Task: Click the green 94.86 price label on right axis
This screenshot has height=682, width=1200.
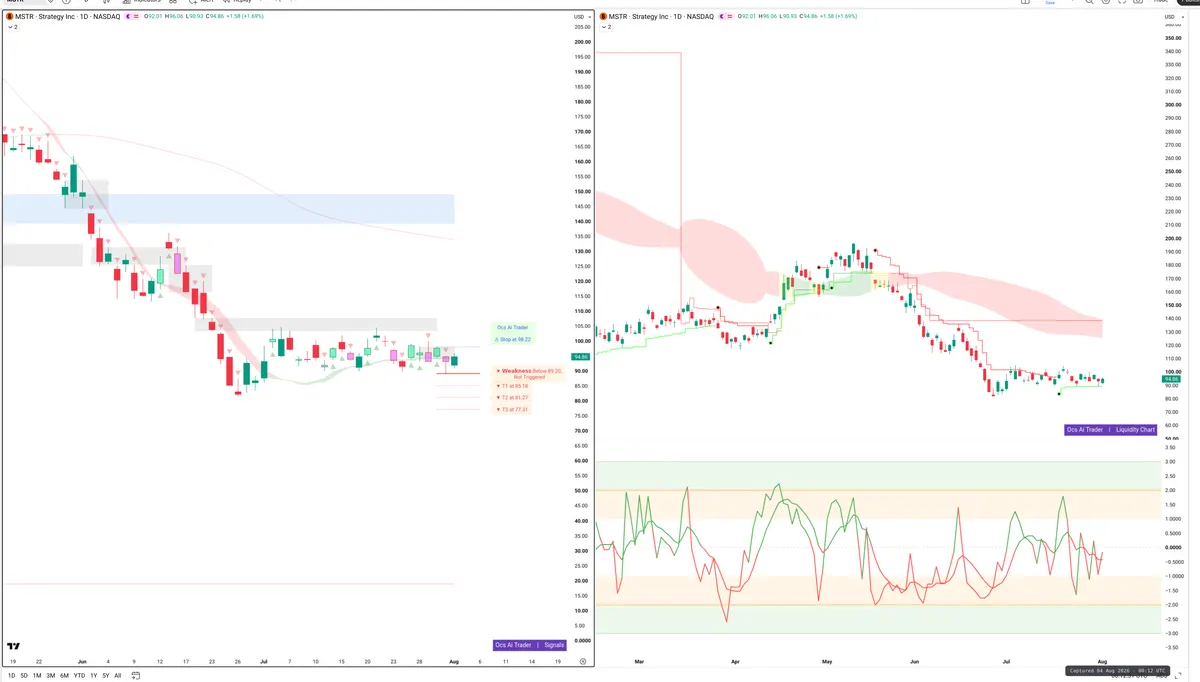Action: coord(1171,378)
